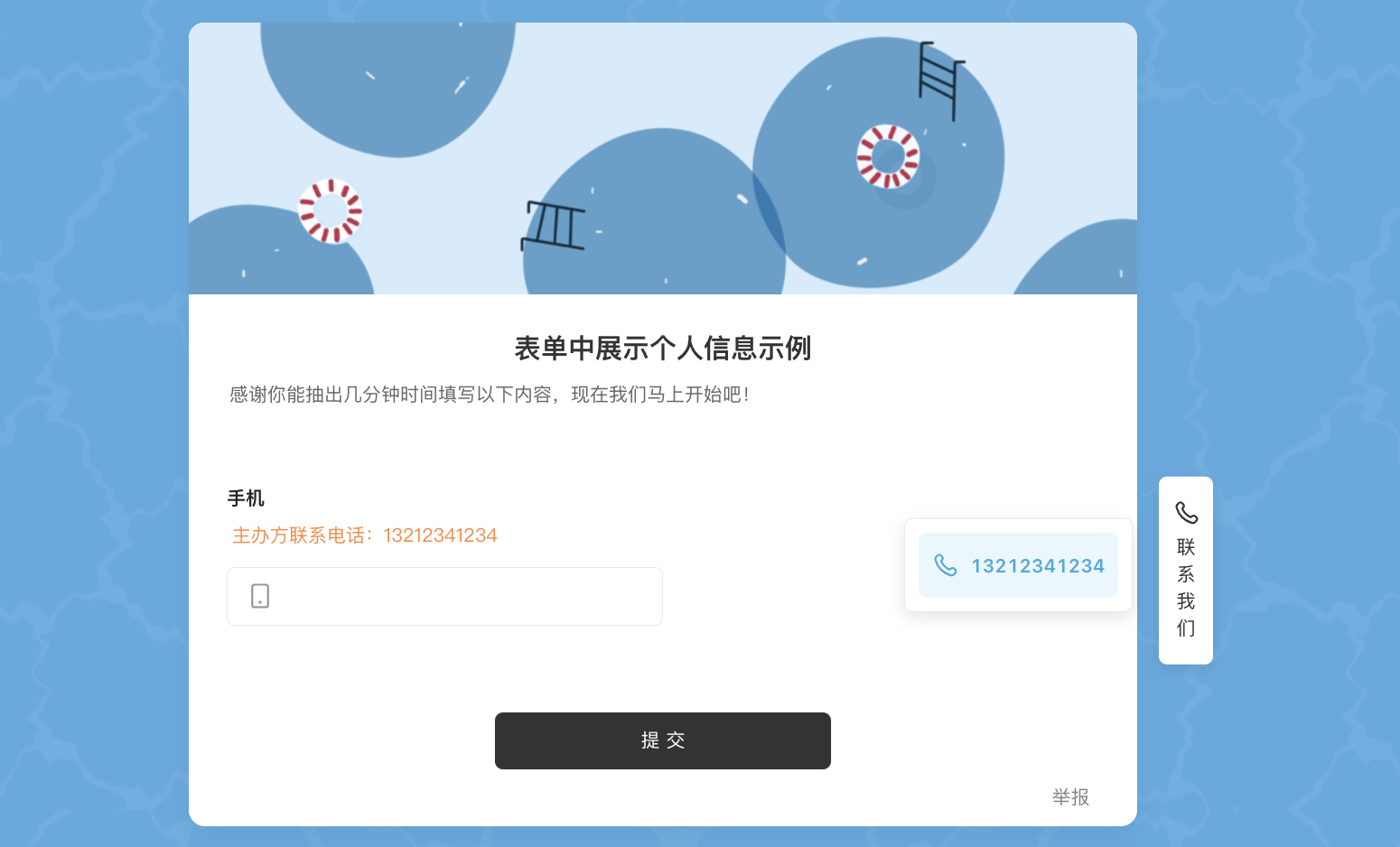Click the orange 主办方联系电话 text

365,535
